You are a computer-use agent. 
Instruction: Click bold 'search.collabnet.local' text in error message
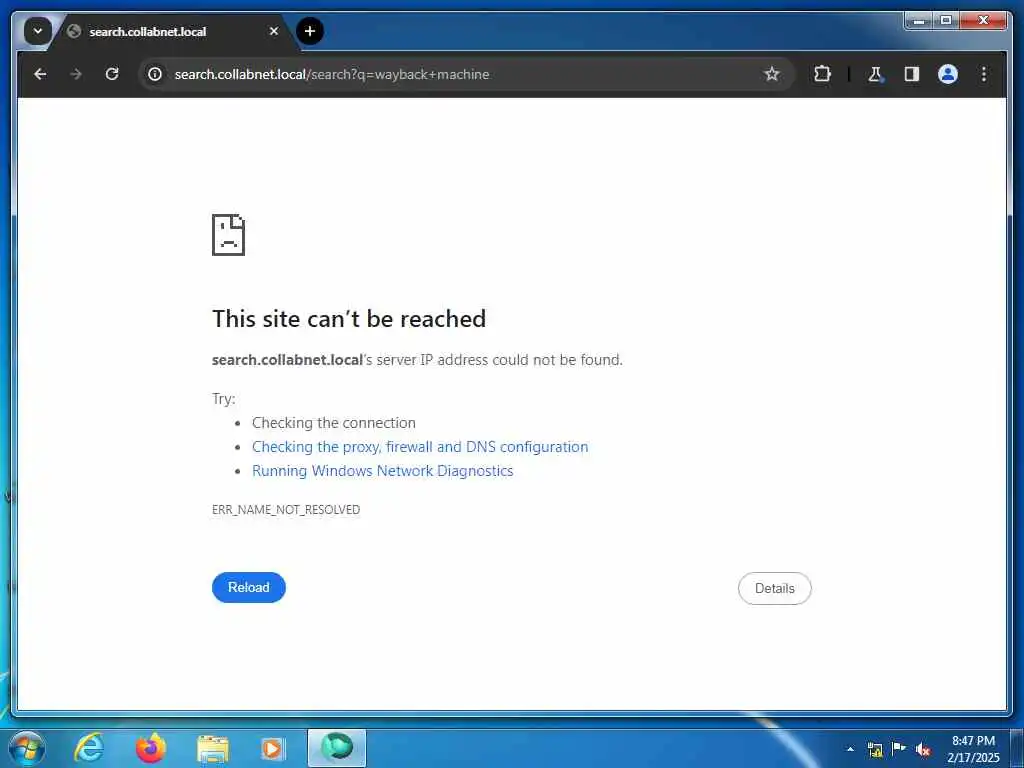[x=287, y=360]
